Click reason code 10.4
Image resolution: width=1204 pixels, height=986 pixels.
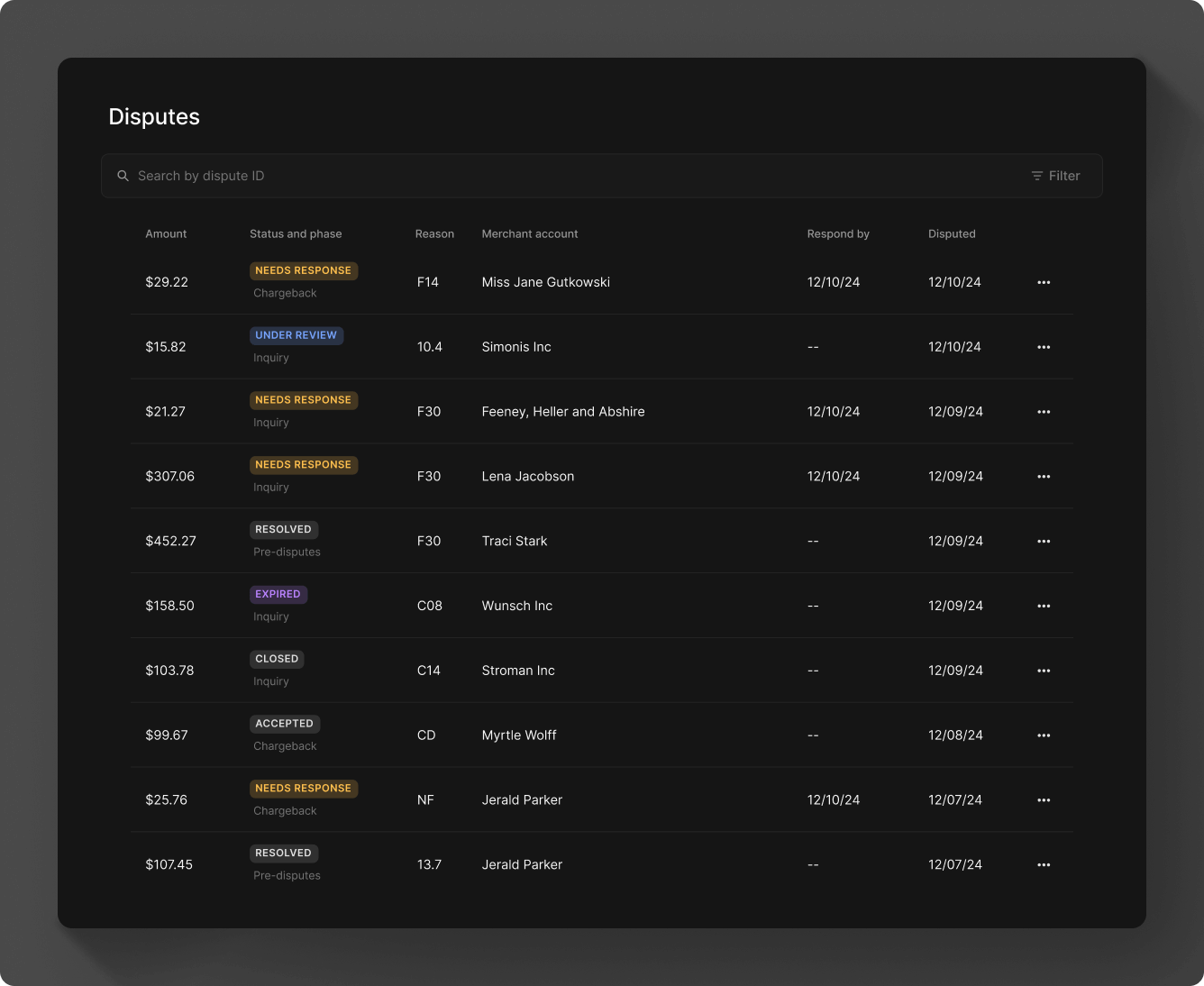430,347
